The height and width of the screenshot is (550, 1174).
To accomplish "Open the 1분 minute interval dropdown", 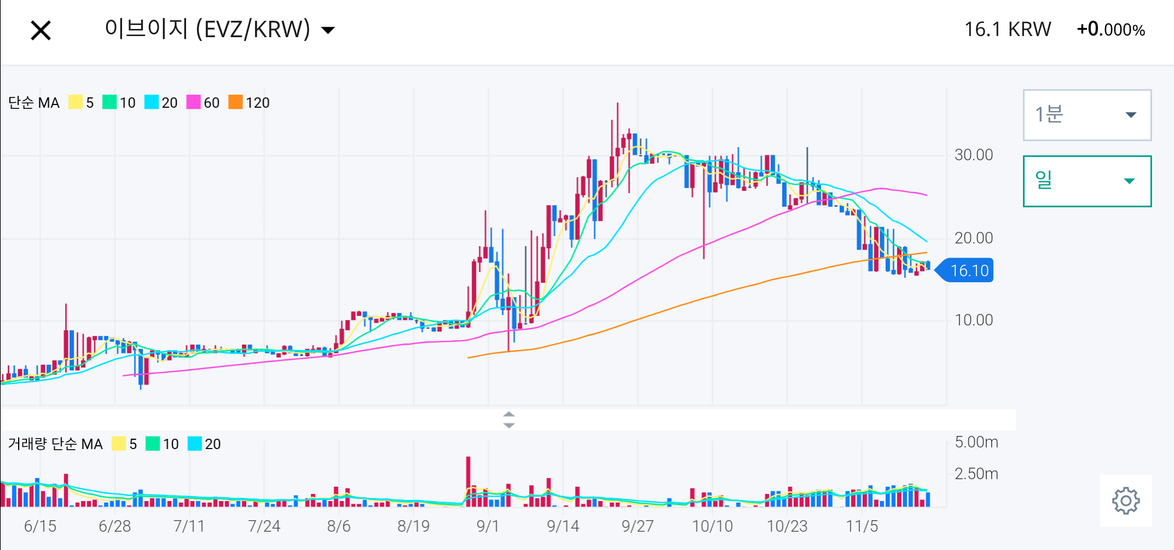I will (x=1086, y=114).
